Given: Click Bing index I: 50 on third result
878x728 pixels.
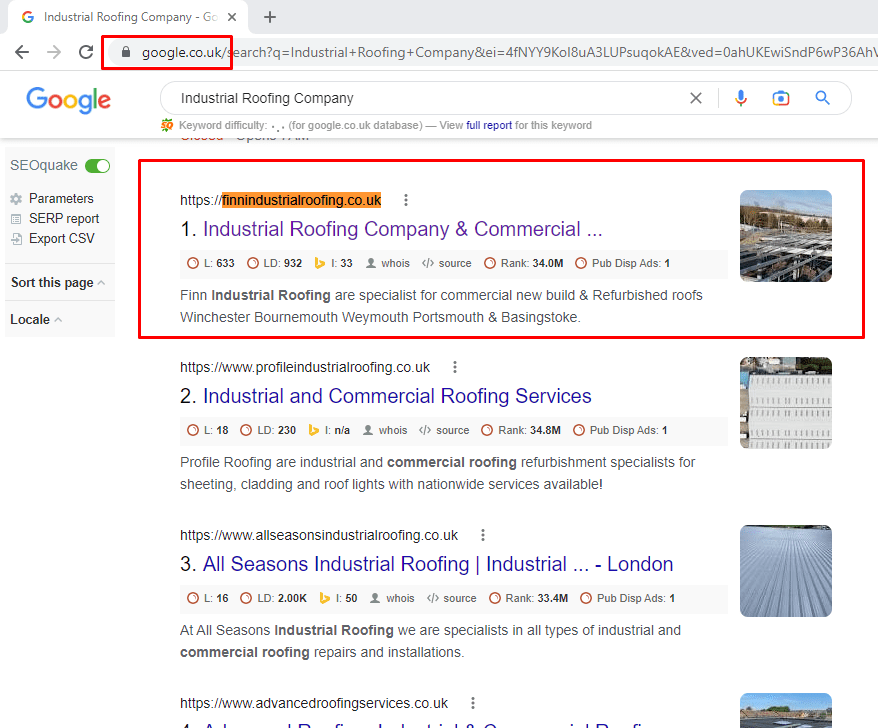Looking at the screenshot, I should 338,598.
